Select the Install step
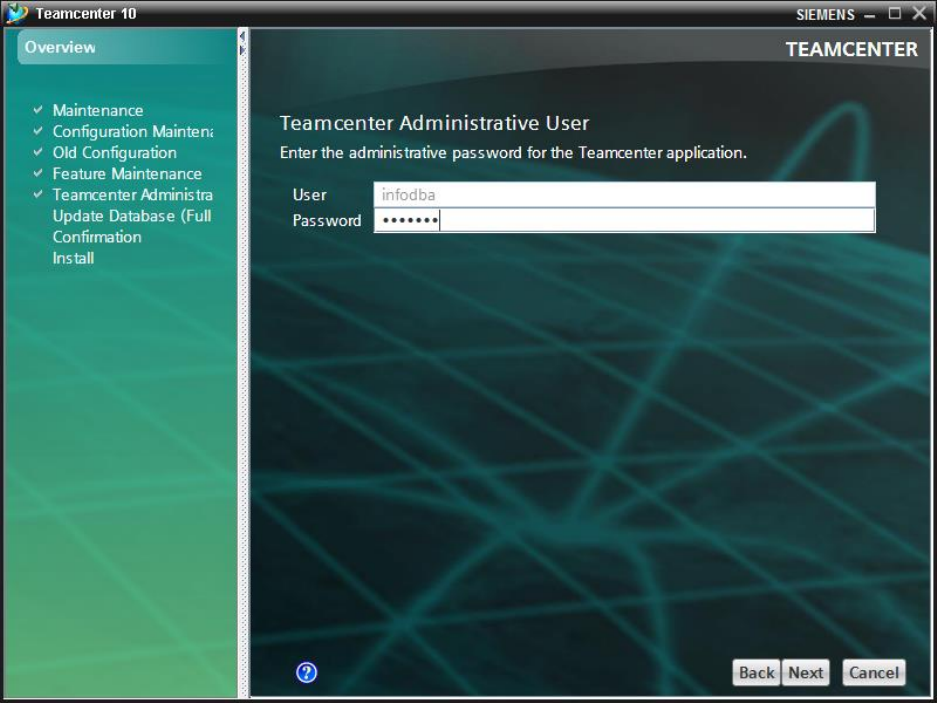 click(73, 258)
